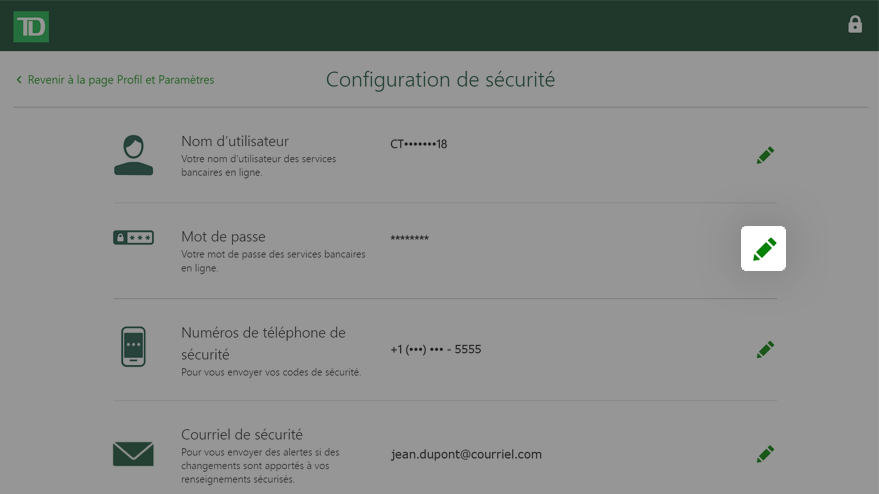The width and height of the screenshot is (879, 494).
Task: Click the envelope icon
Action: pyautogui.click(x=133, y=454)
